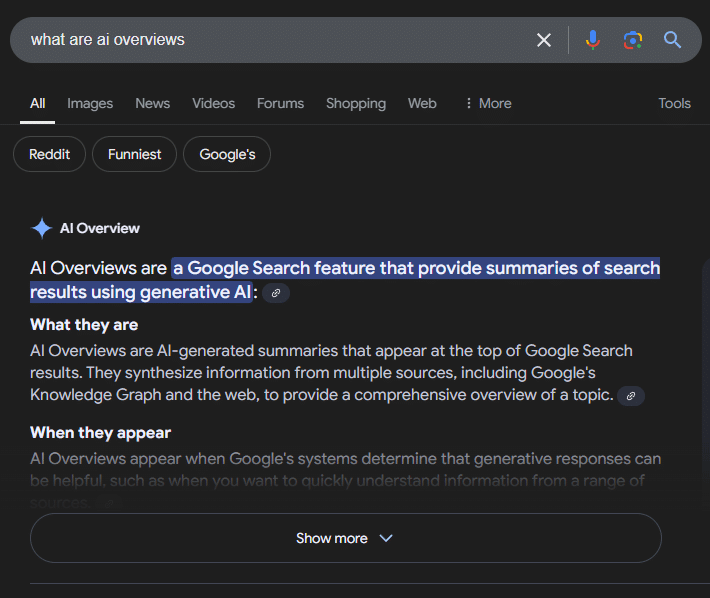Open source link icon after Knowledge Graph paragraph

coord(630,396)
